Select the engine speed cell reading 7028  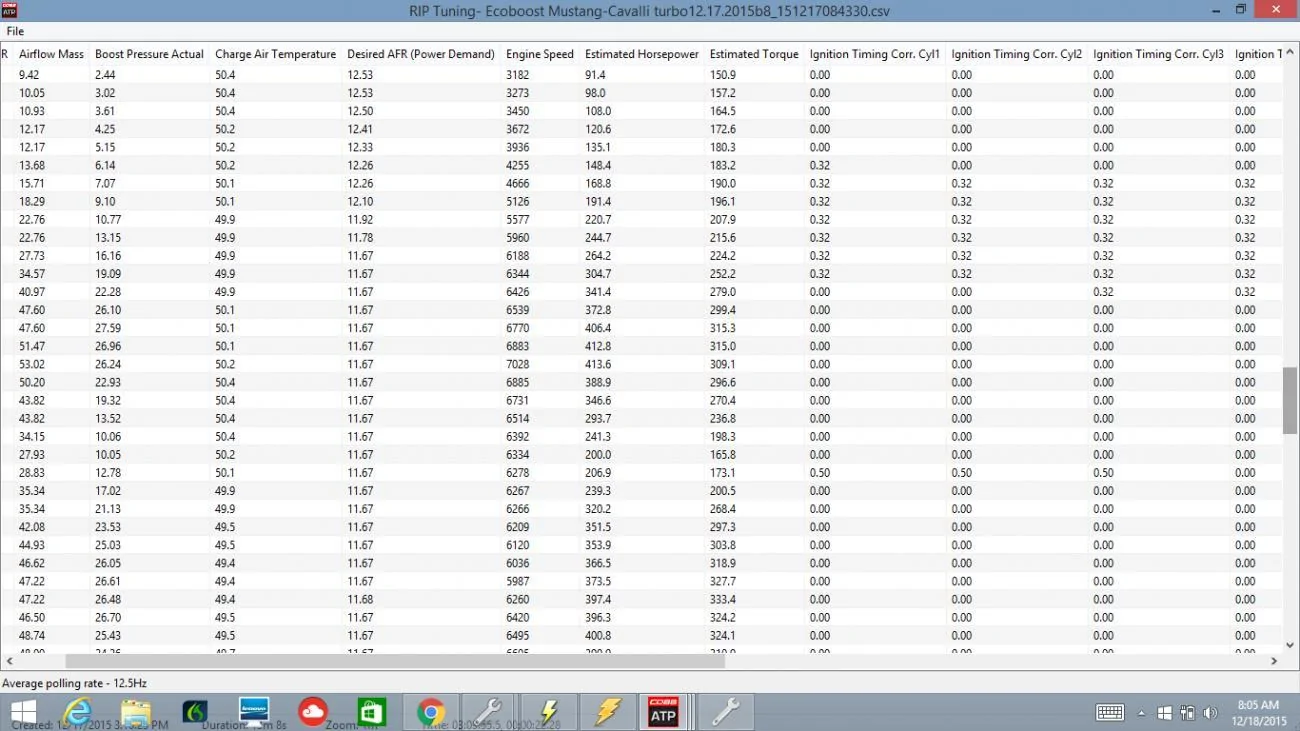(518, 364)
